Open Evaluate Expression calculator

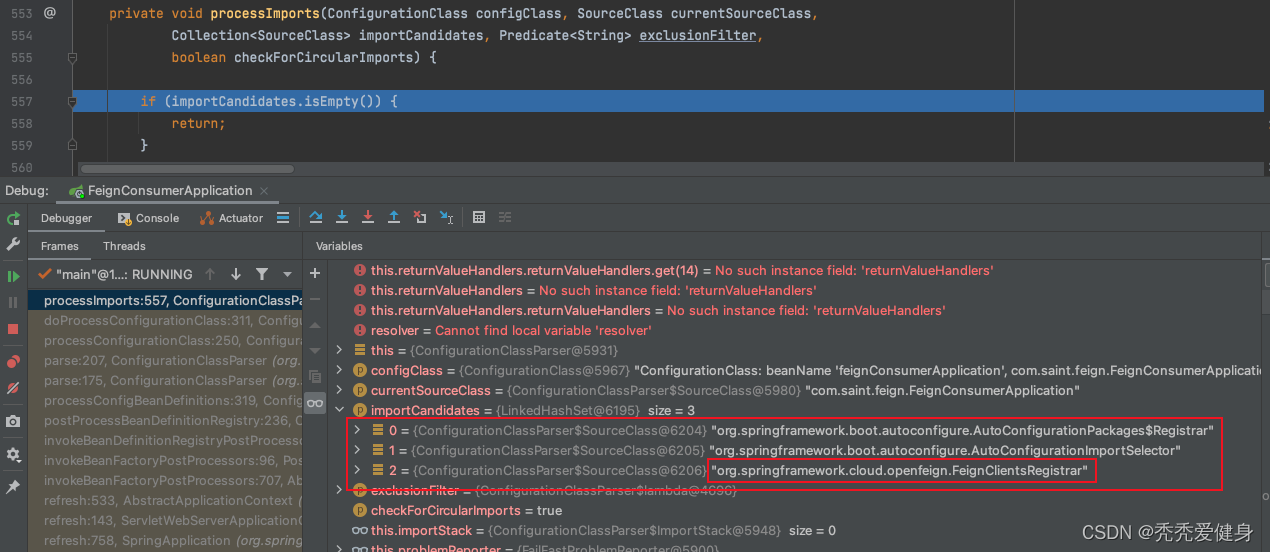(x=479, y=218)
